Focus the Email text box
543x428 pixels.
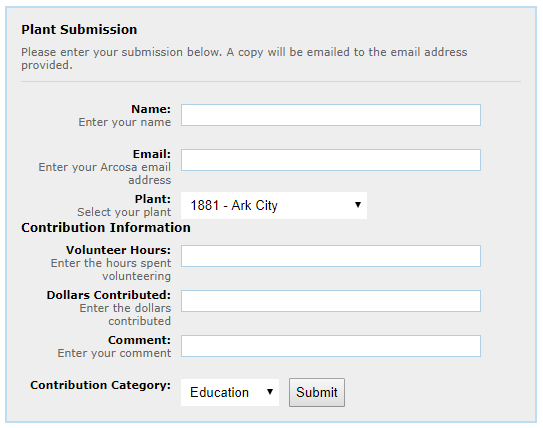click(331, 160)
